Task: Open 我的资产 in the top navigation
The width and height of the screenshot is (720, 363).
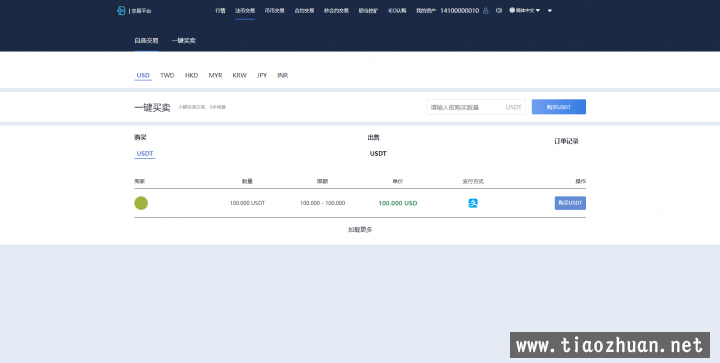Action: click(426, 11)
